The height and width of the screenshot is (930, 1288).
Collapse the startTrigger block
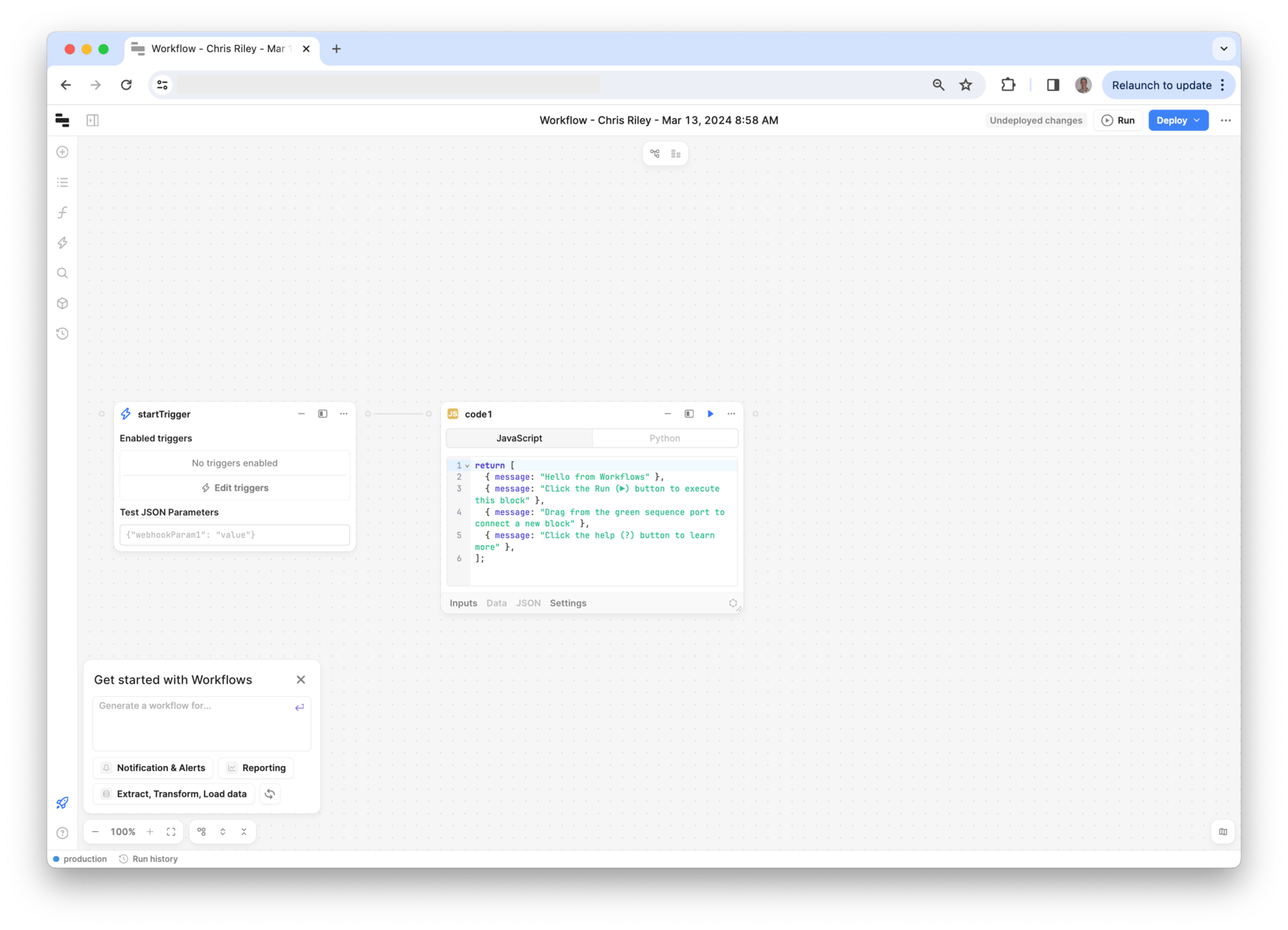click(x=301, y=414)
